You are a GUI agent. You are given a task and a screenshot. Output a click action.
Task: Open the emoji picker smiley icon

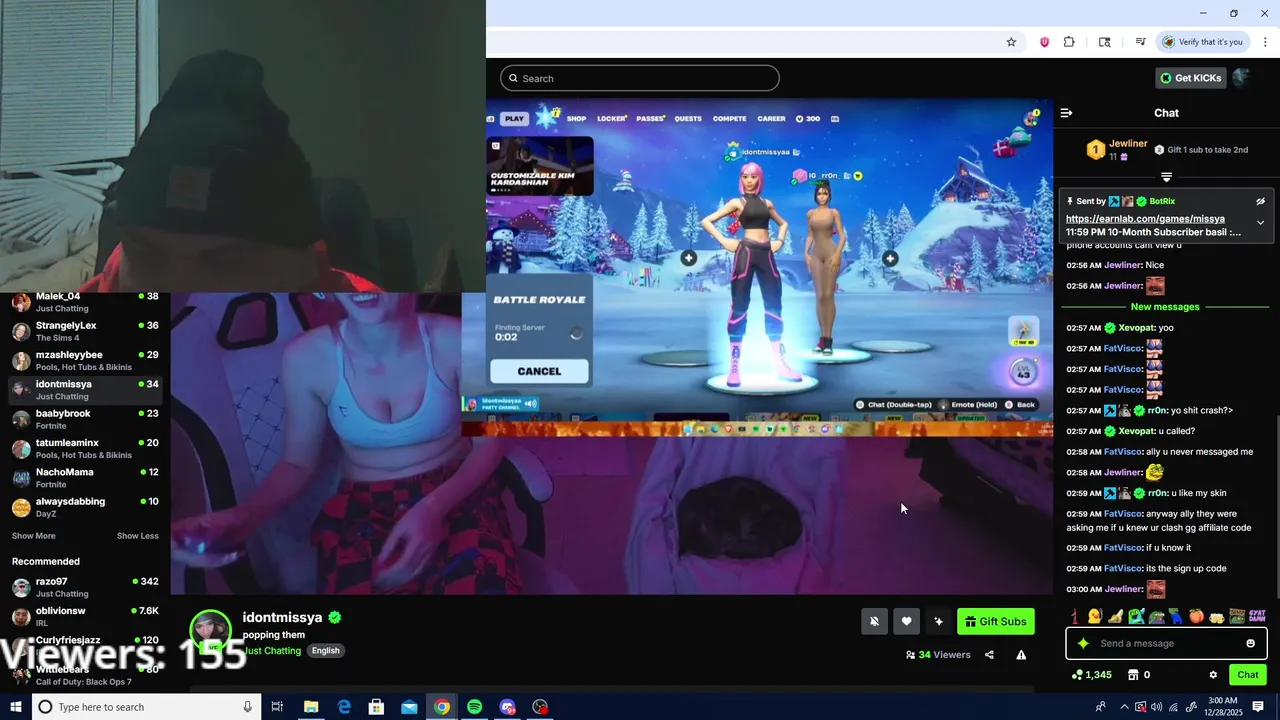click(1250, 643)
